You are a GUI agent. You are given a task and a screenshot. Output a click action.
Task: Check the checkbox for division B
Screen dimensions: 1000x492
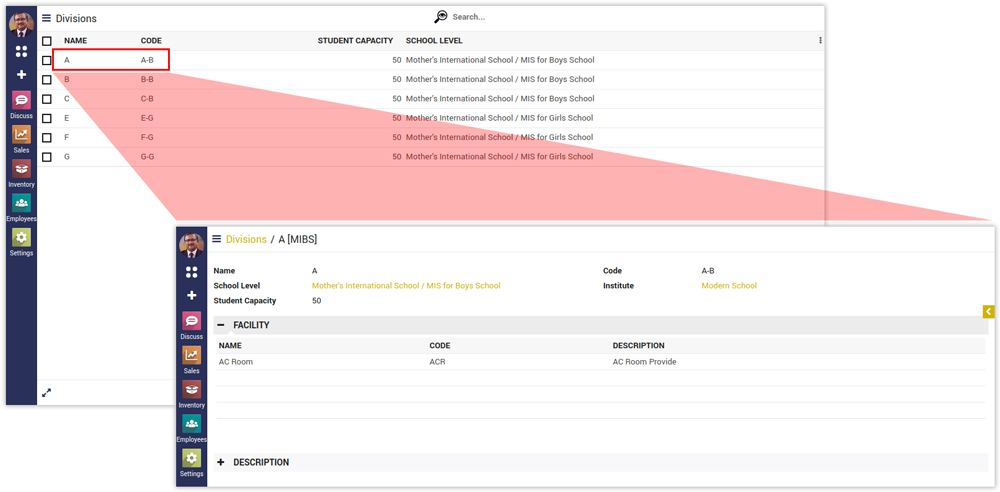pyautogui.click(x=47, y=80)
